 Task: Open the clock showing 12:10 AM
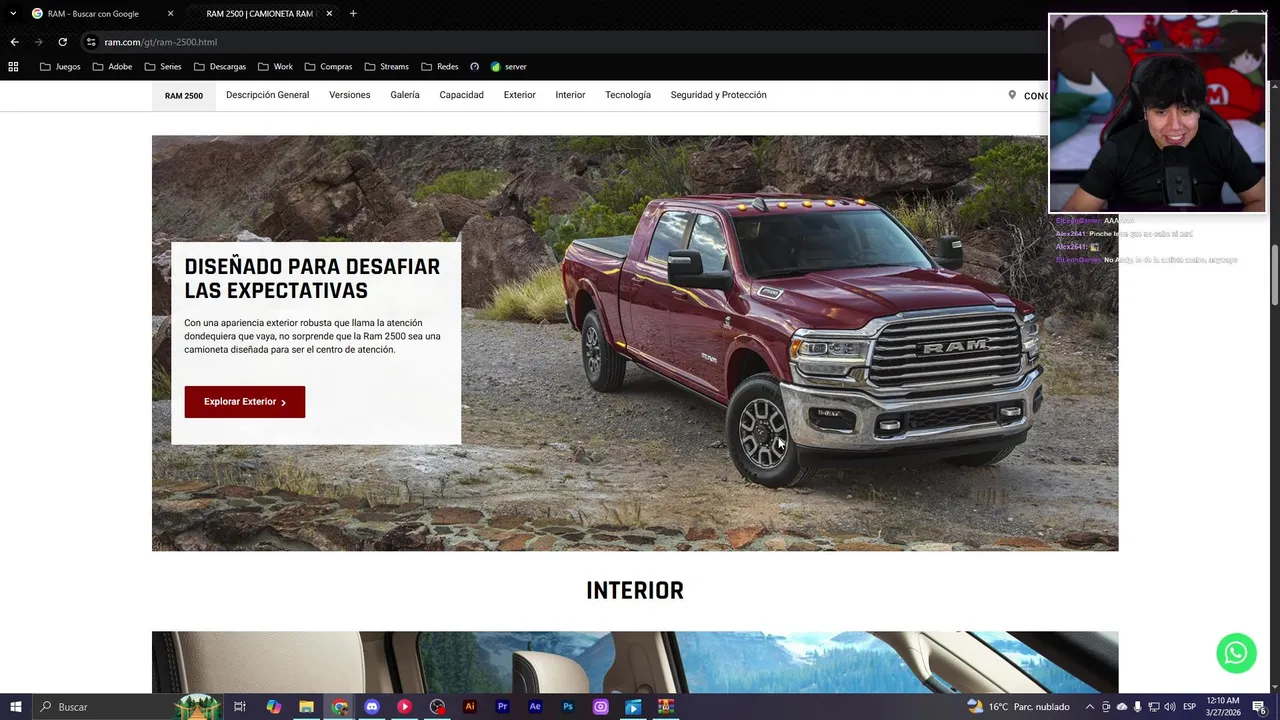(1223, 707)
